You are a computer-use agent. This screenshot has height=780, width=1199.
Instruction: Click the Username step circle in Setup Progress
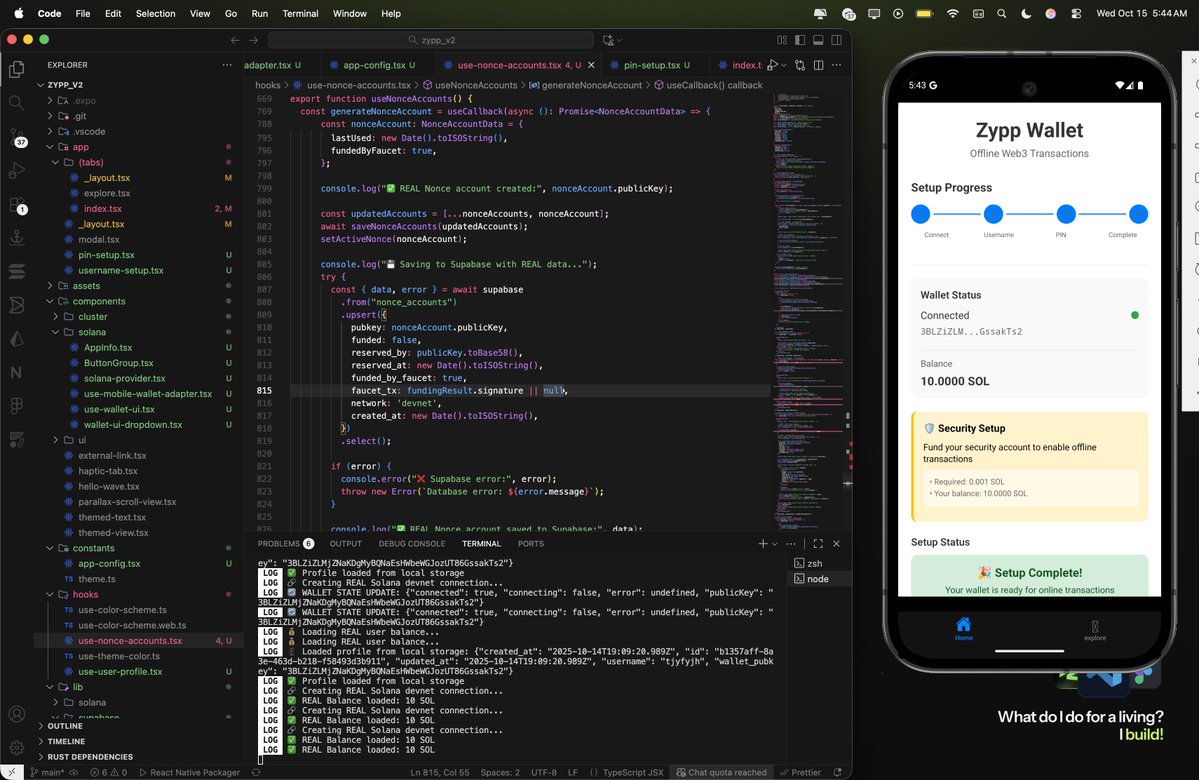point(993,214)
